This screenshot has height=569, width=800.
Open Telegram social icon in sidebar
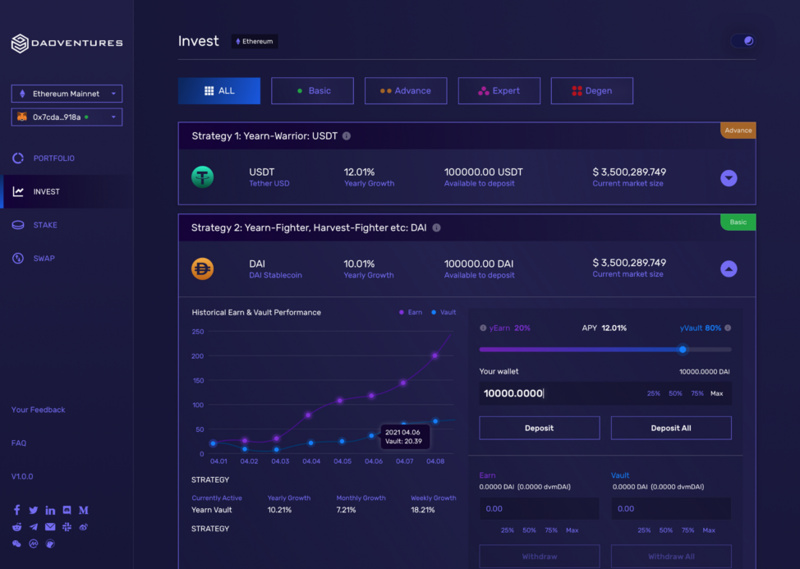coord(34,527)
